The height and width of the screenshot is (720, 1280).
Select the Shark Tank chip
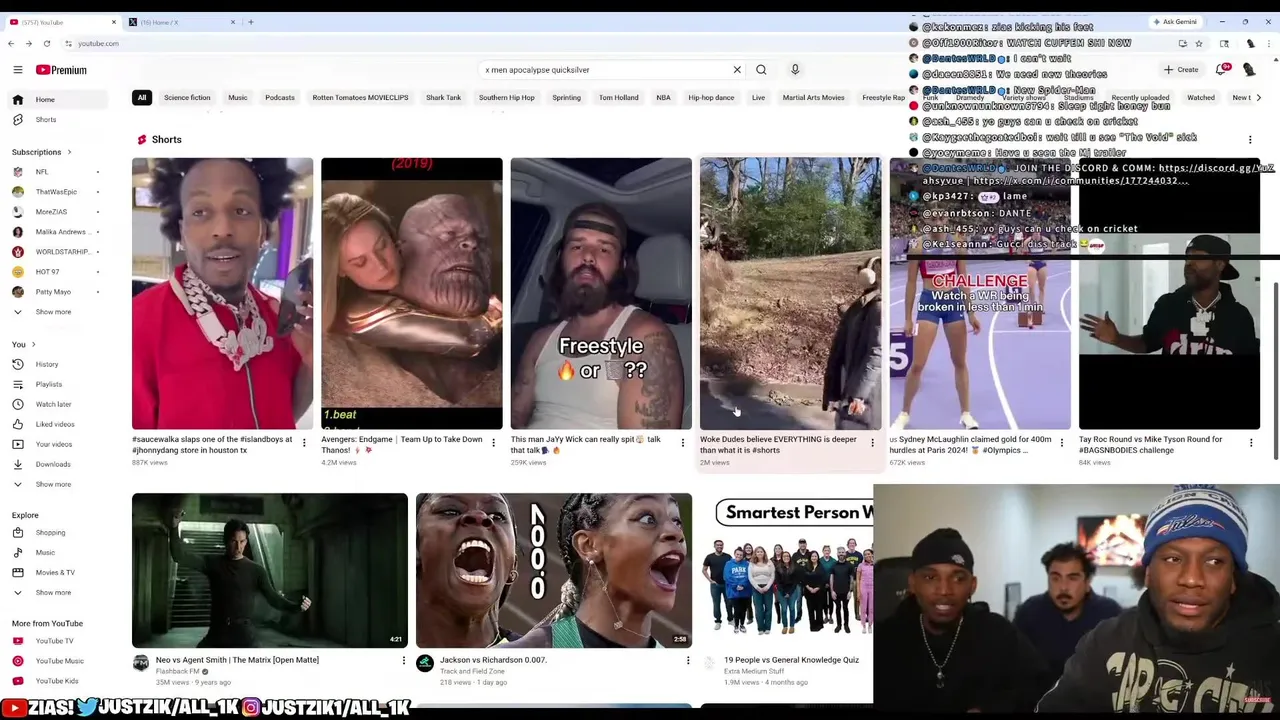[x=443, y=97]
